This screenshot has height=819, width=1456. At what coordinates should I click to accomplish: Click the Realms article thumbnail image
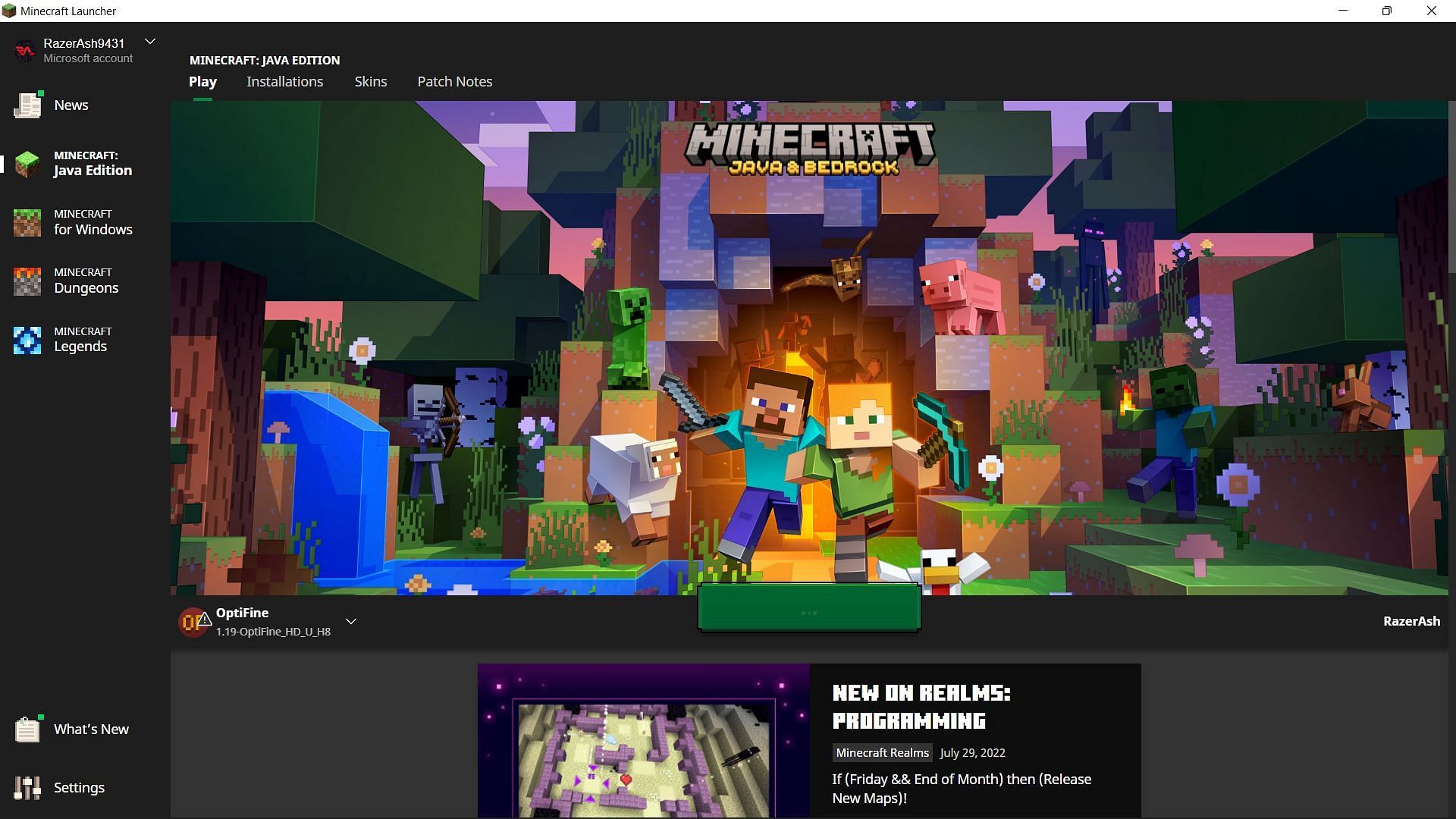coord(644,740)
